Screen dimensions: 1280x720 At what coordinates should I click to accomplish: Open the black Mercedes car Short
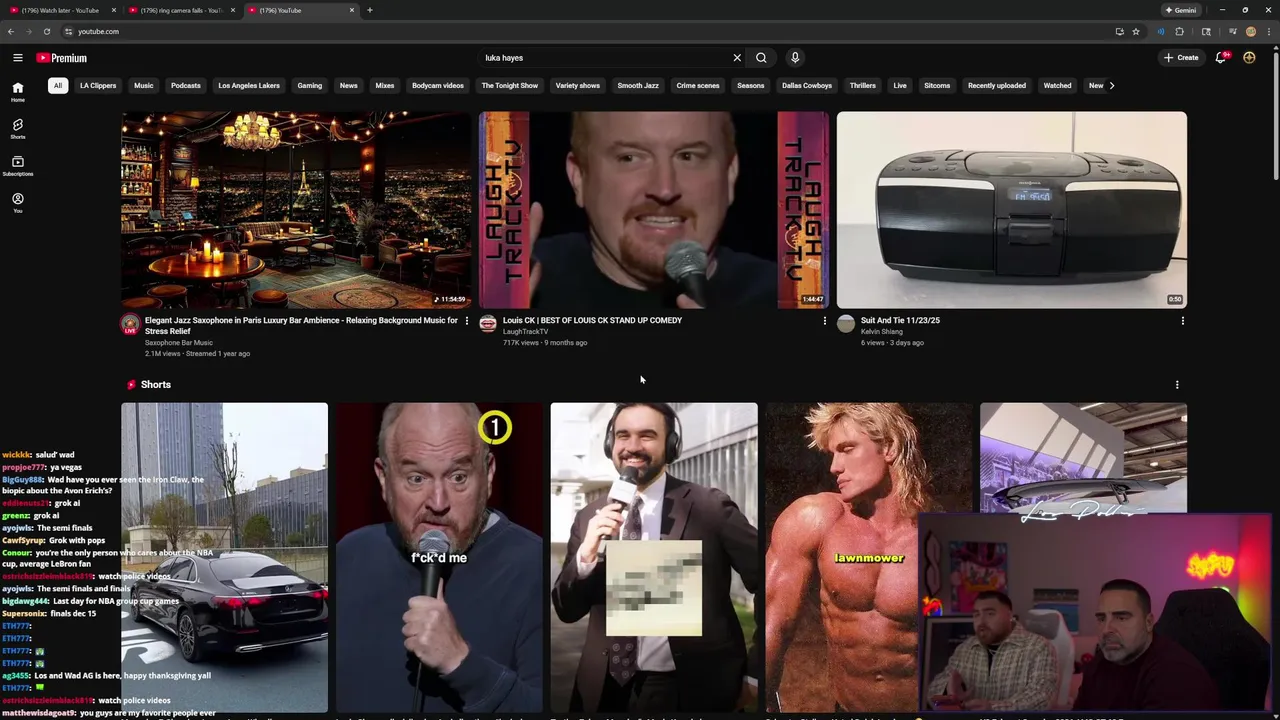pos(224,558)
